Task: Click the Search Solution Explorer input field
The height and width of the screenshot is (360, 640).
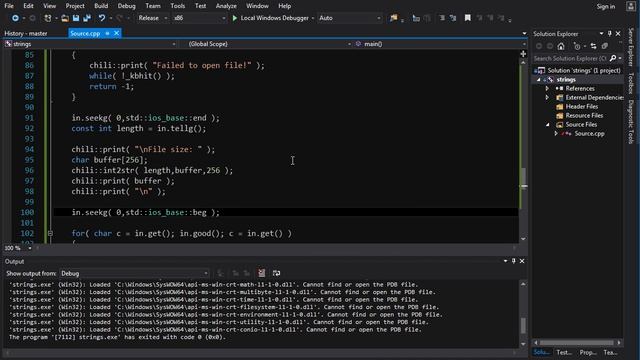Action: 570,58
